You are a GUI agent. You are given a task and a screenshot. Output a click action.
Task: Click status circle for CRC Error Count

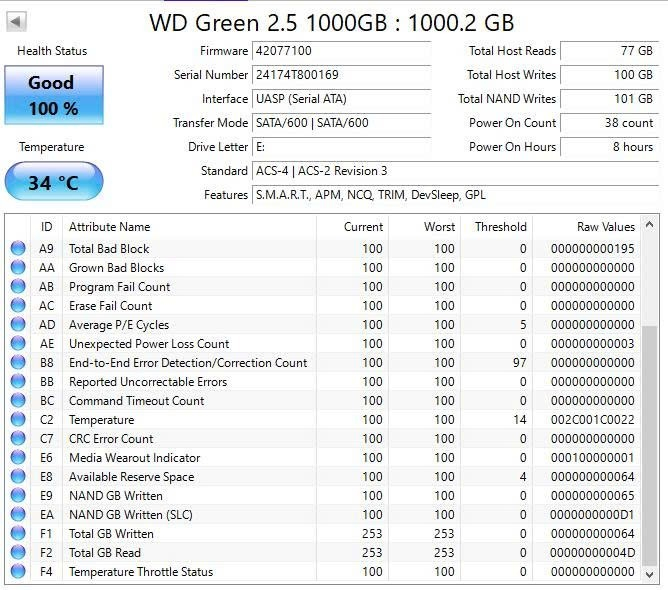(18, 438)
